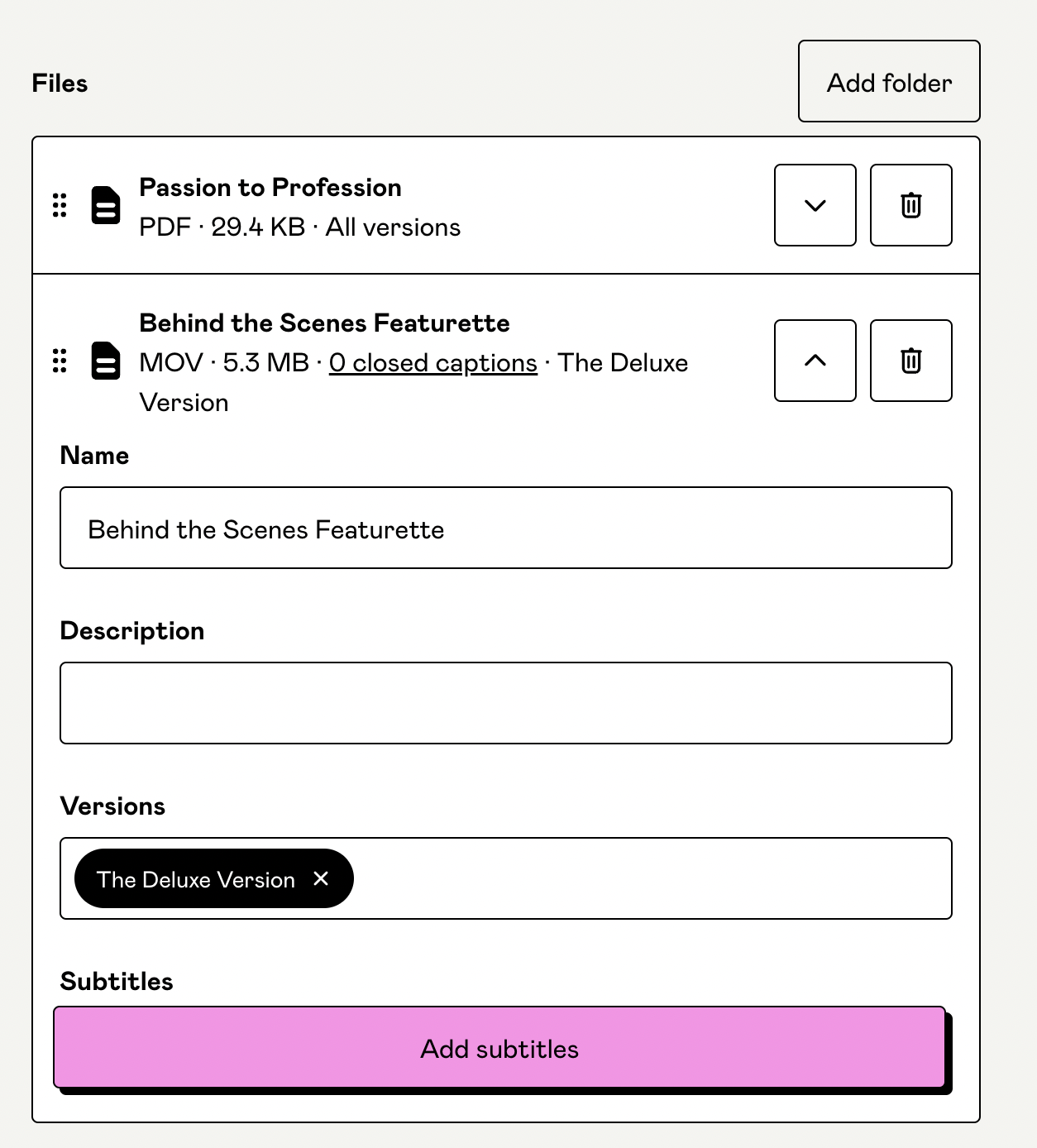The width and height of the screenshot is (1037, 1148).
Task: Delete the Passion to Profession file
Action: (x=910, y=205)
